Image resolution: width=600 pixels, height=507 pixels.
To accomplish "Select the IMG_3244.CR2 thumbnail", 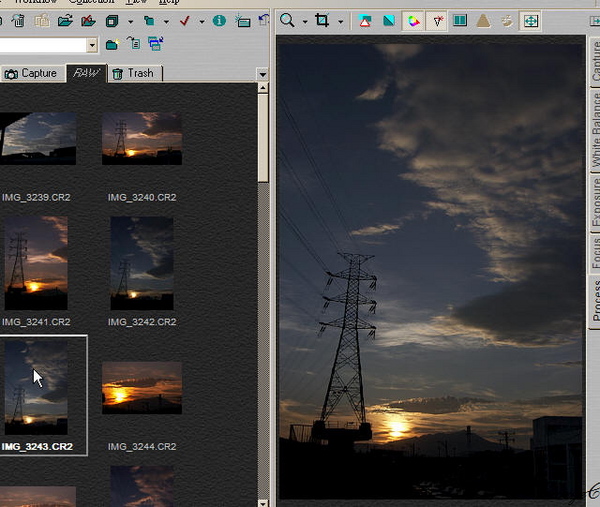I will pyautogui.click(x=142, y=388).
